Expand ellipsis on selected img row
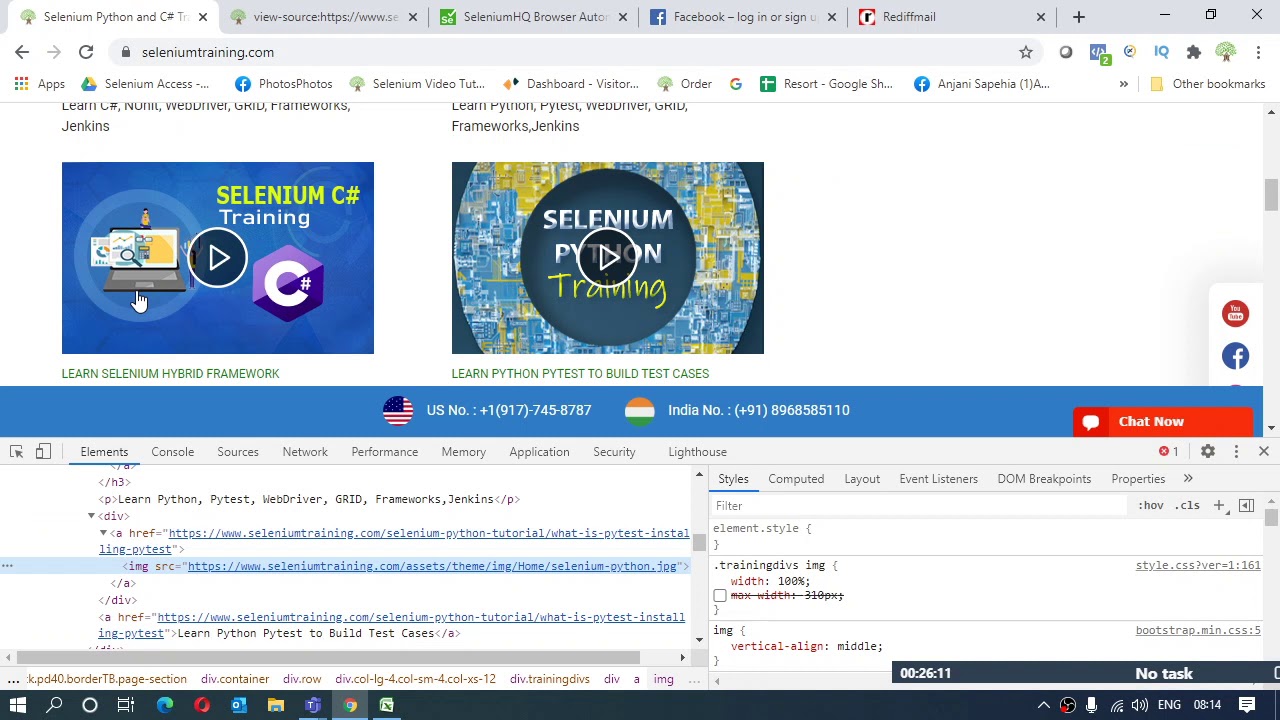The height and width of the screenshot is (720, 1280). (7, 566)
